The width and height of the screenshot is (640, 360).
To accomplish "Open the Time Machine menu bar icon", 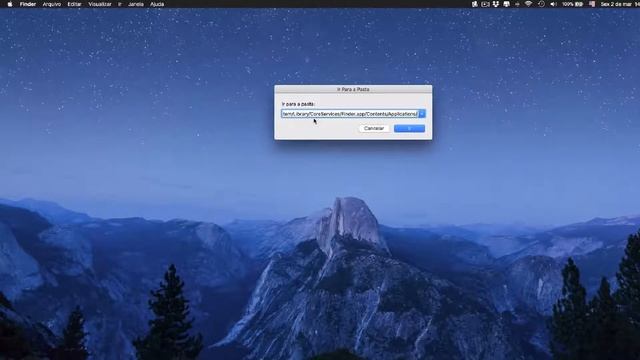I will click(541, 4).
